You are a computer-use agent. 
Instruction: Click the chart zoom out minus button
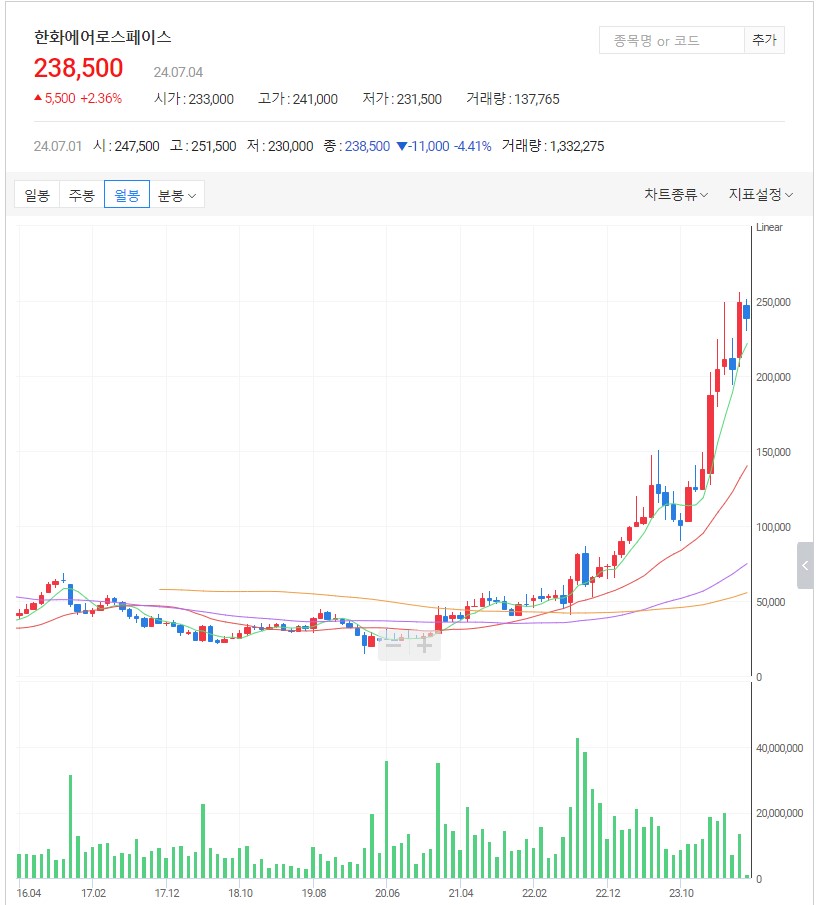click(x=393, y=646)
